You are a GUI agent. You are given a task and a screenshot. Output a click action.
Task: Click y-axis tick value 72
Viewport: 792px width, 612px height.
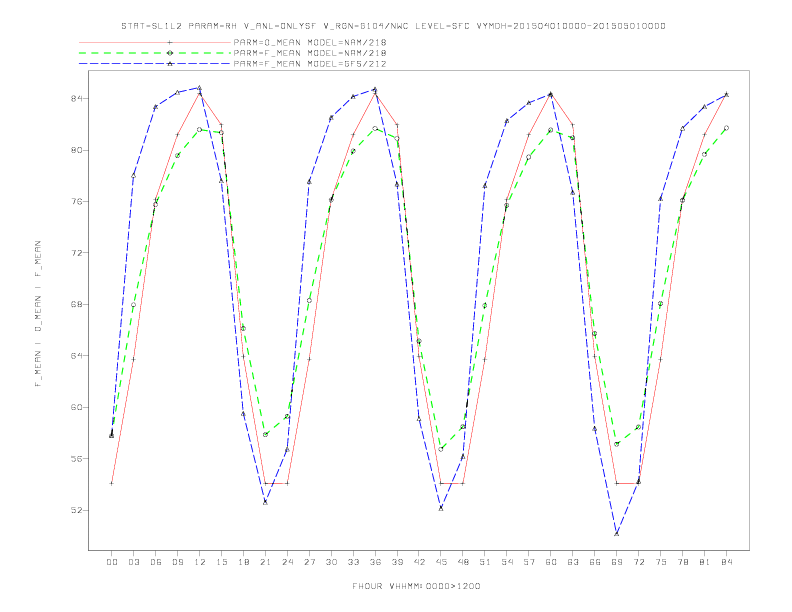pyautogui.click(x=77, y=253)
